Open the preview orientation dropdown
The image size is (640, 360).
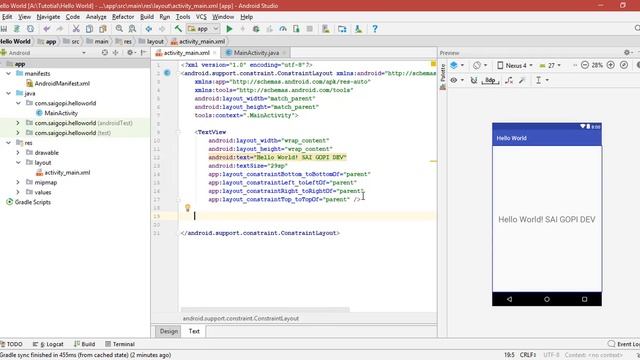[480, 65]
